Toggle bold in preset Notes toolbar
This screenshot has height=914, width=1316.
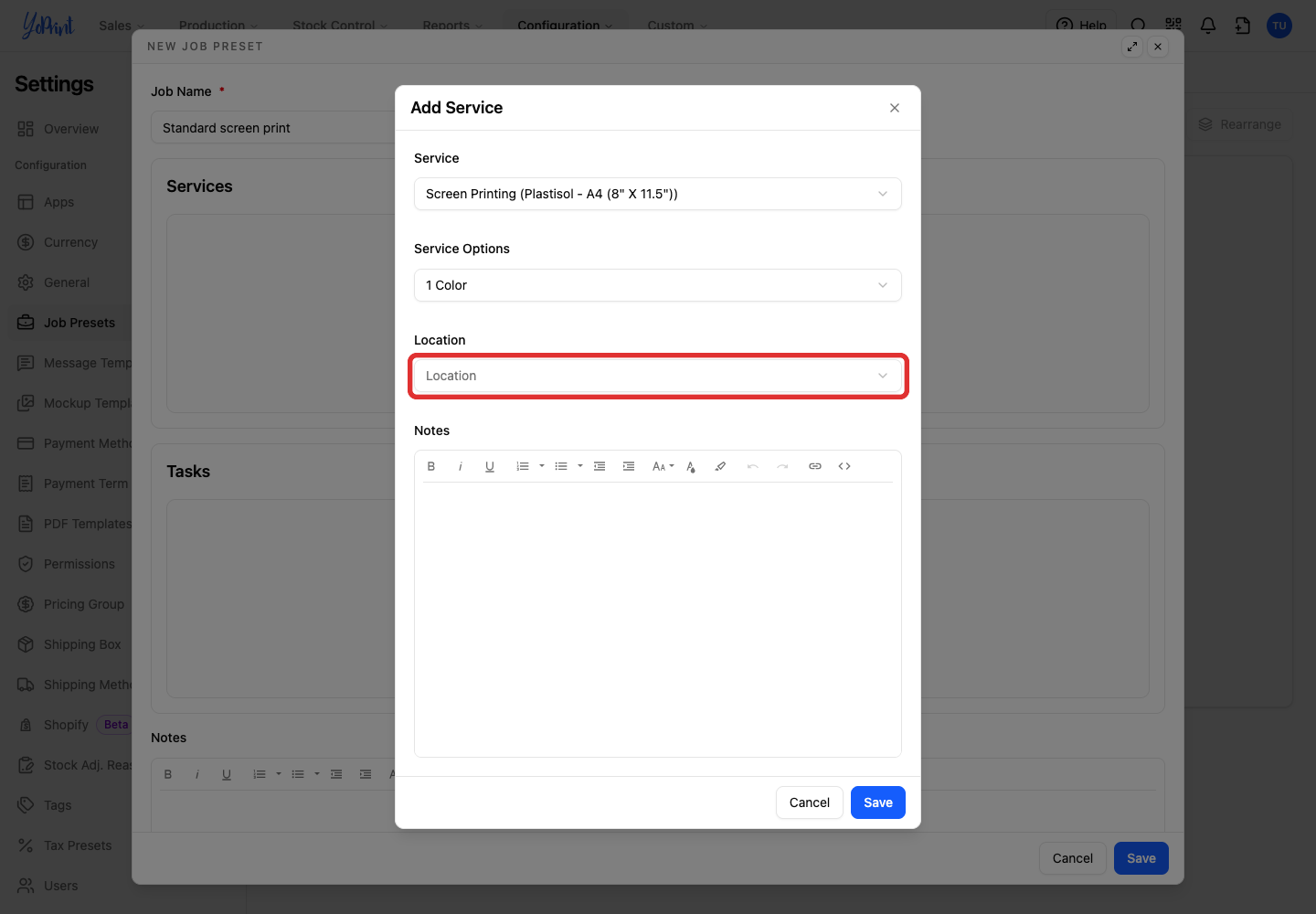pyautogui.click(x=168, y=774)
